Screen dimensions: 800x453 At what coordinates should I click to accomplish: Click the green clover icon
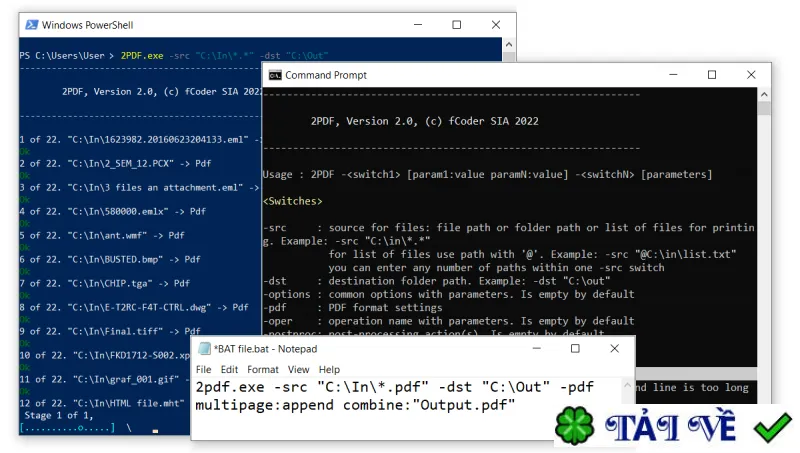coord(574,425)
